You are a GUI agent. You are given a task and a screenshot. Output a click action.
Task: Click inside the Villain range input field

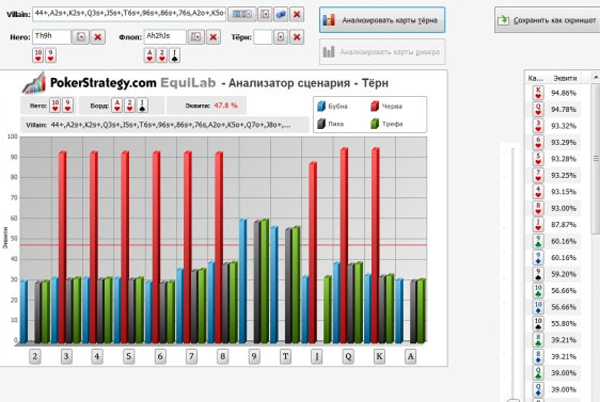click(129, 14)
